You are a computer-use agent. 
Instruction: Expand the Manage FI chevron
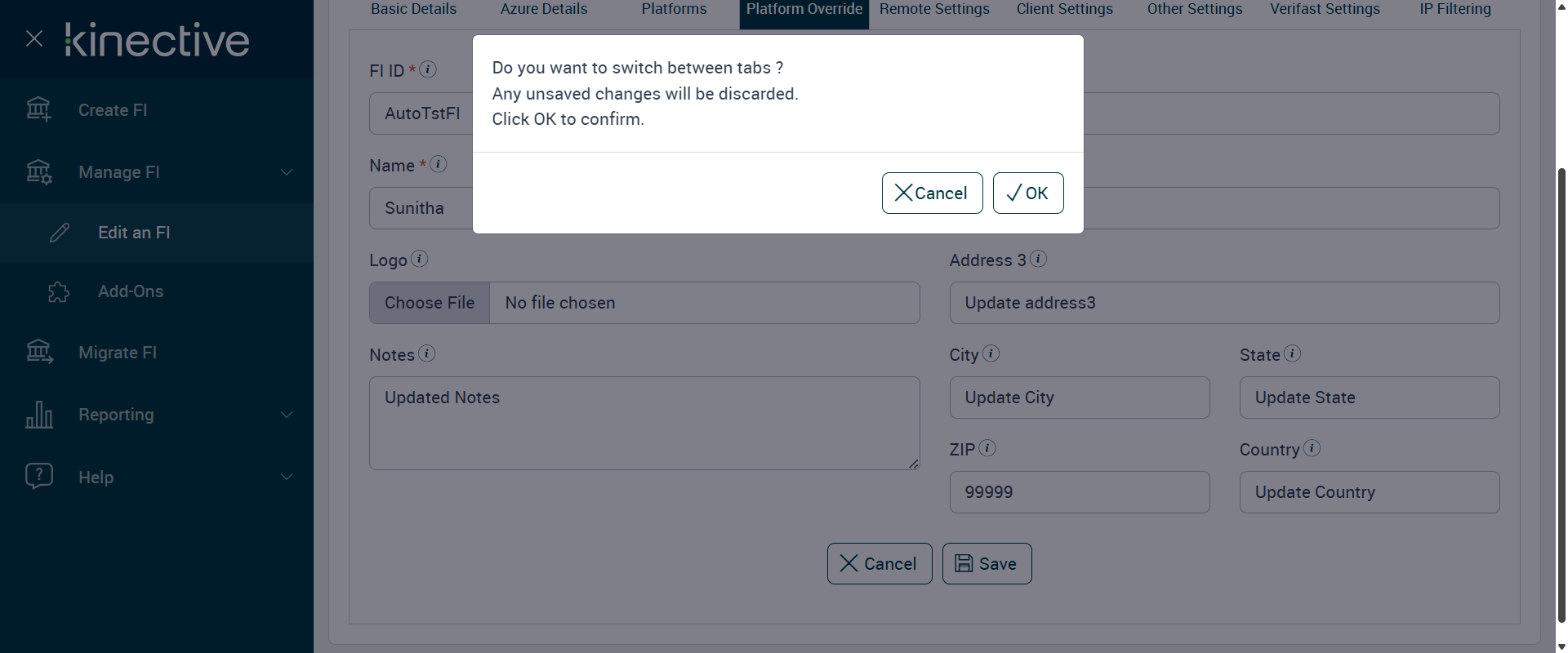(x=287, y=172)
